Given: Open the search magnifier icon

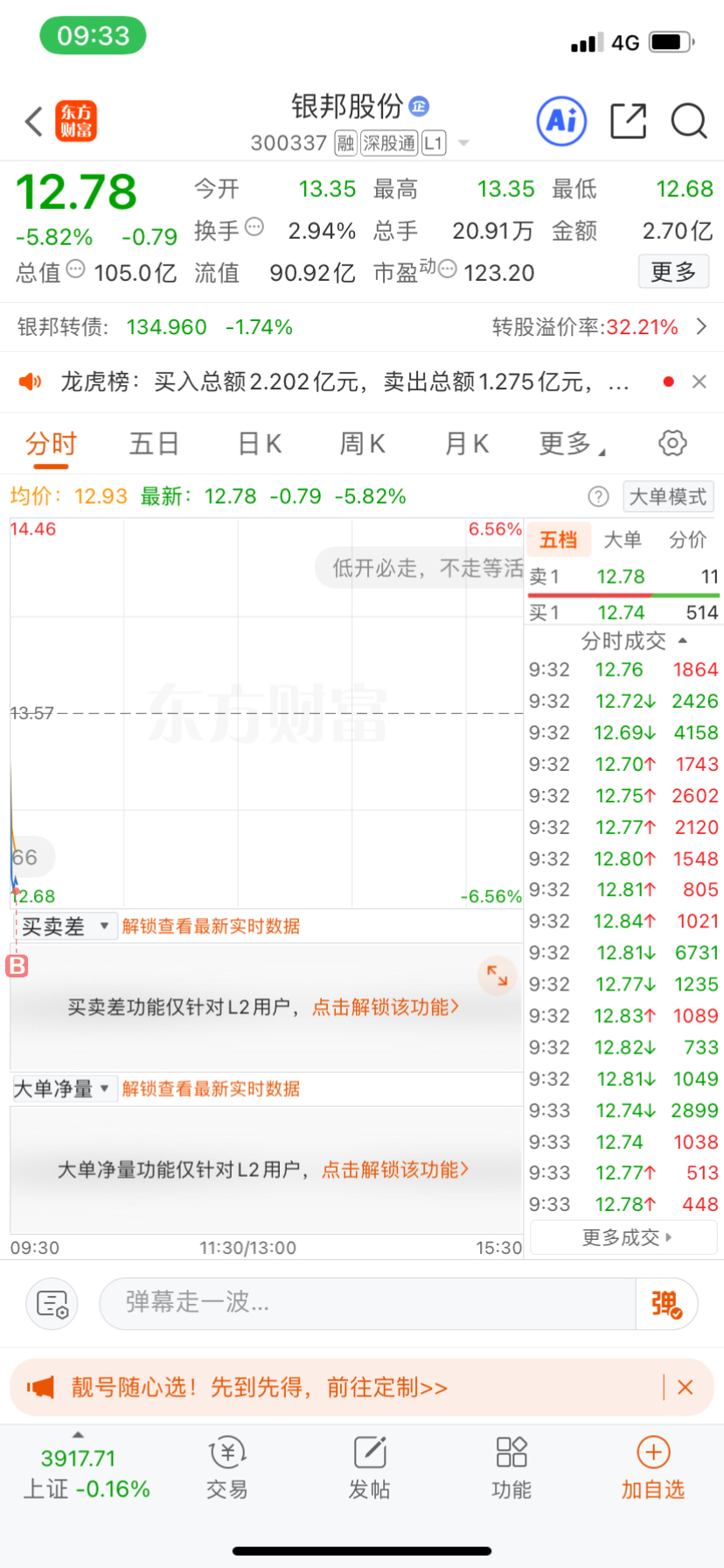Looking at the screenshot, I should (689, 121).
